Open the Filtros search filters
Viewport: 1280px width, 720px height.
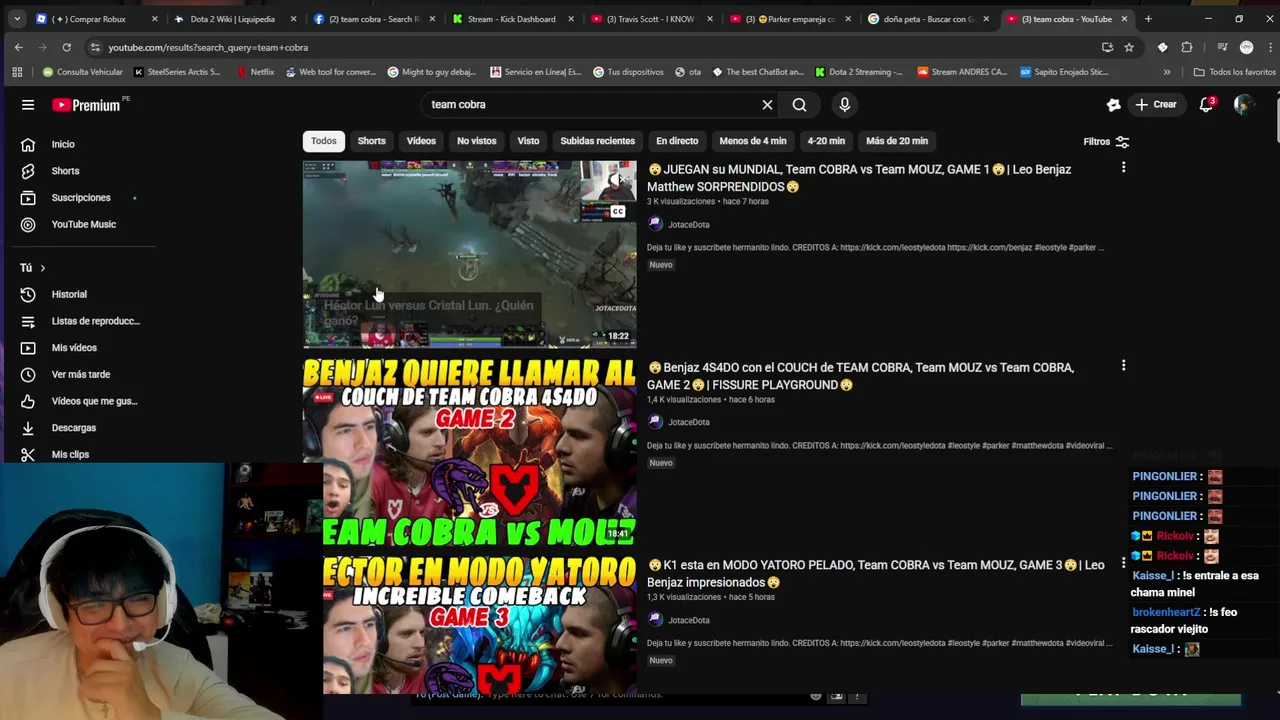point(1106,142)
